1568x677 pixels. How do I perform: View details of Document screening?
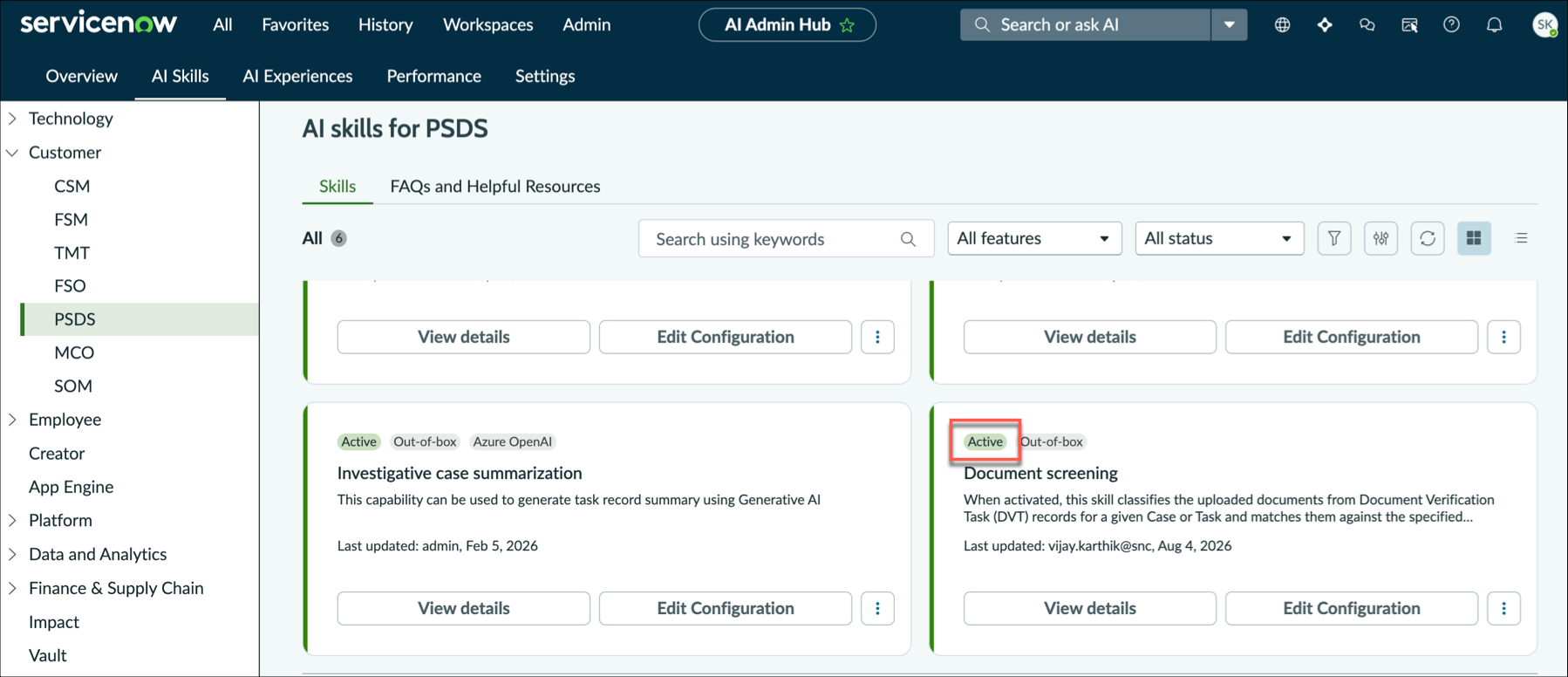coord(1090,608)
